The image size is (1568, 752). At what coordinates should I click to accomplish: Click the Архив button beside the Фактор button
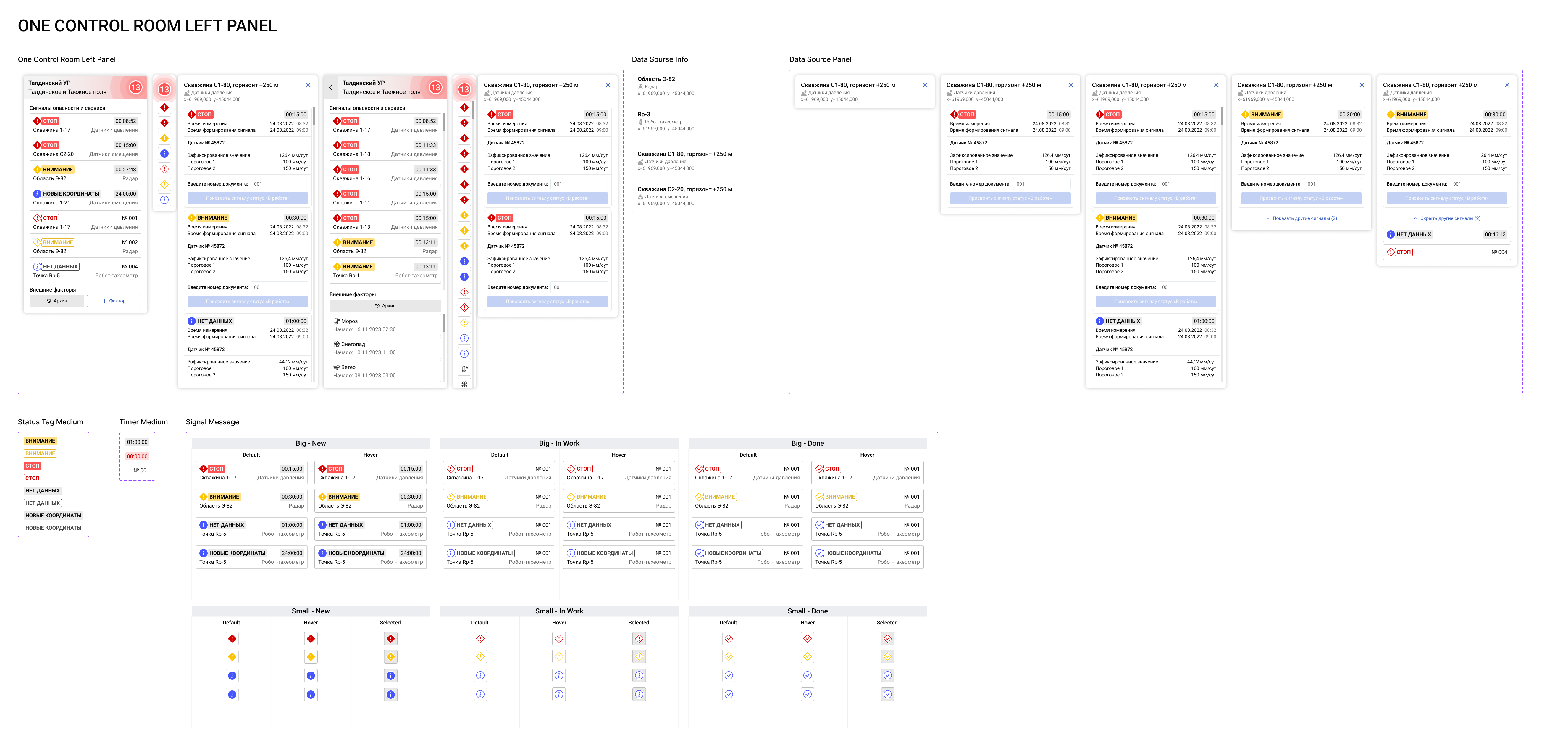[x=56, y=301]
